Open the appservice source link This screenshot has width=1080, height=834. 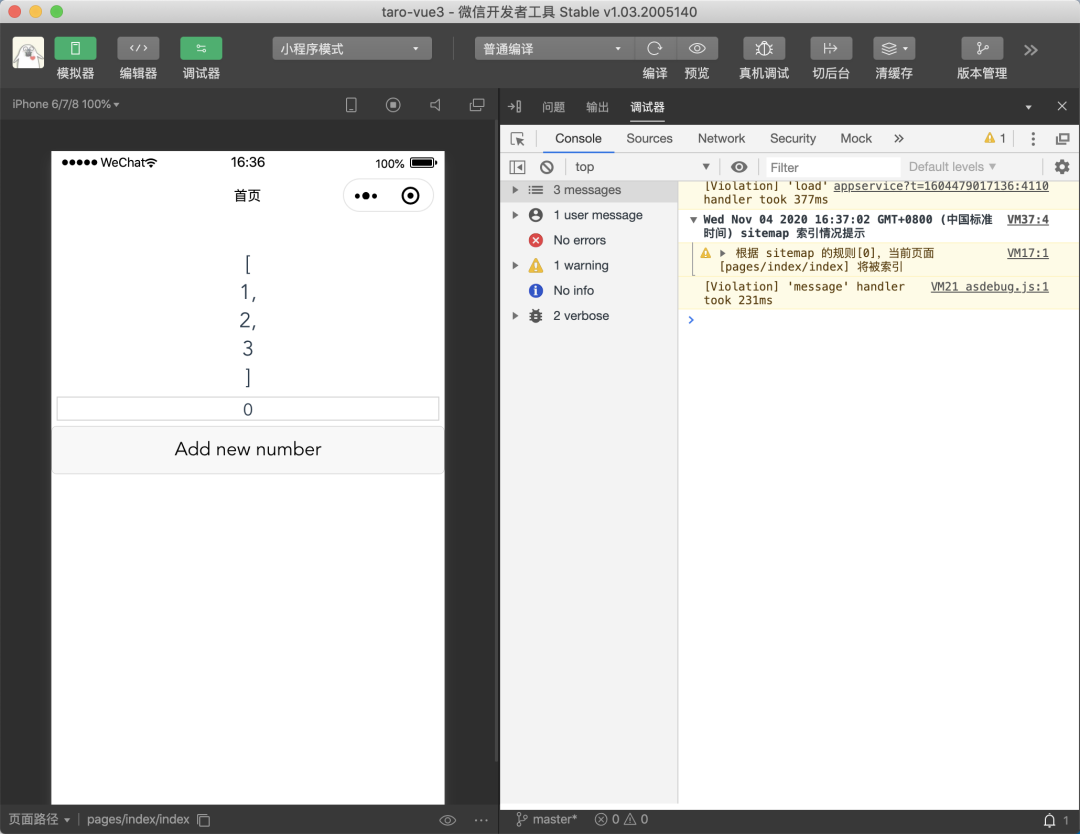[941, 186]
